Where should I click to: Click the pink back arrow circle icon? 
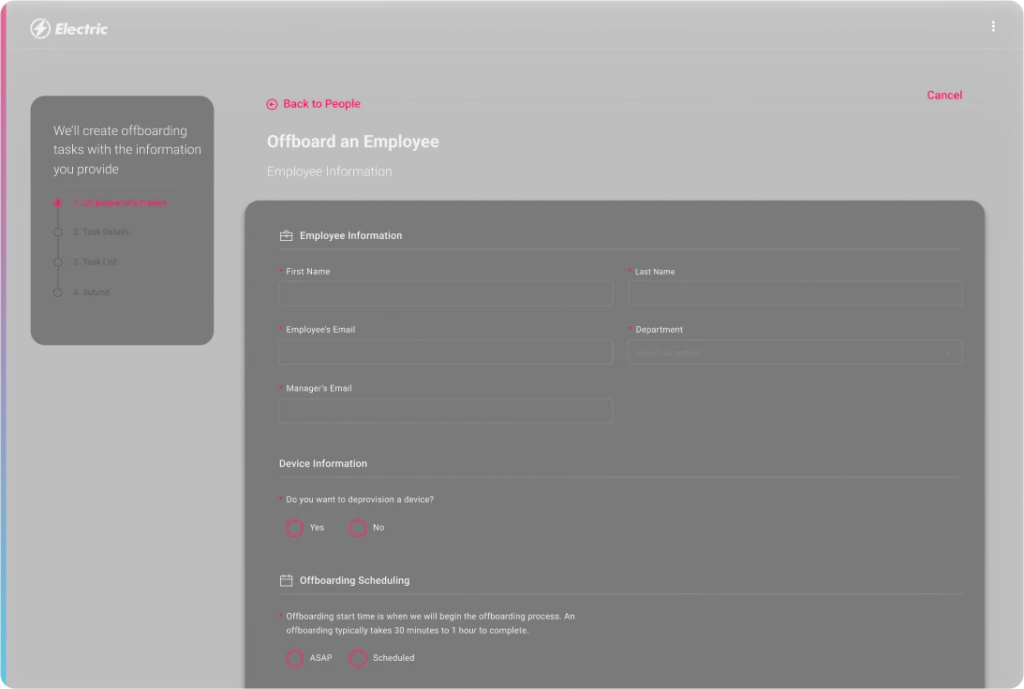click(271, 104)
